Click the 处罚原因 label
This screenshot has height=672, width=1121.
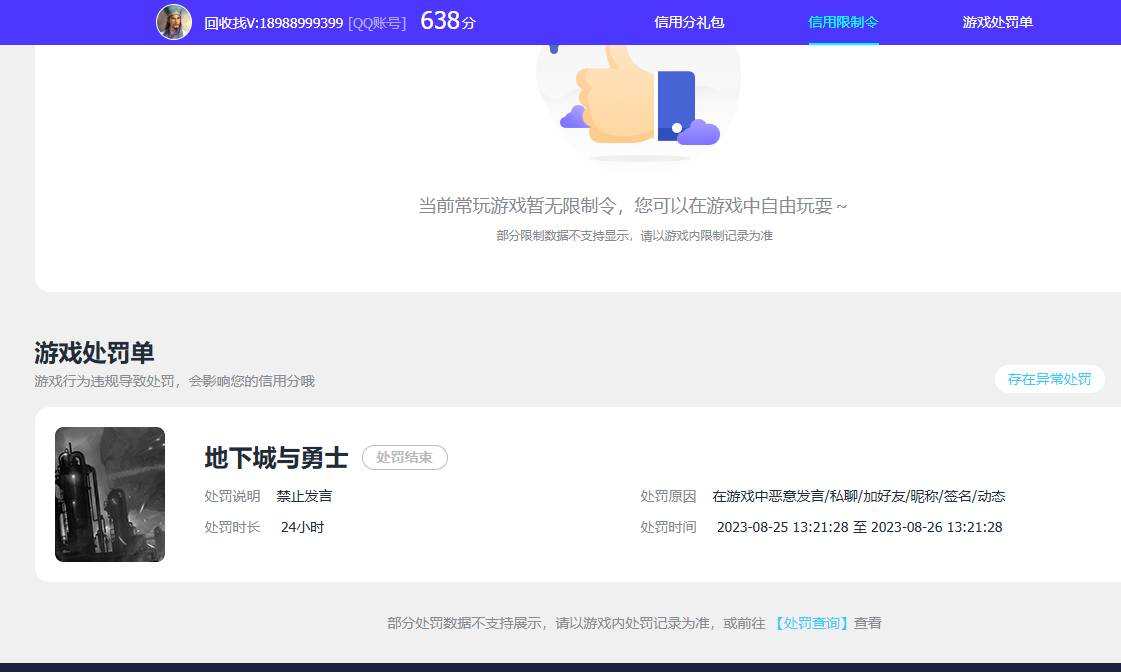click(x=668, y=496)
